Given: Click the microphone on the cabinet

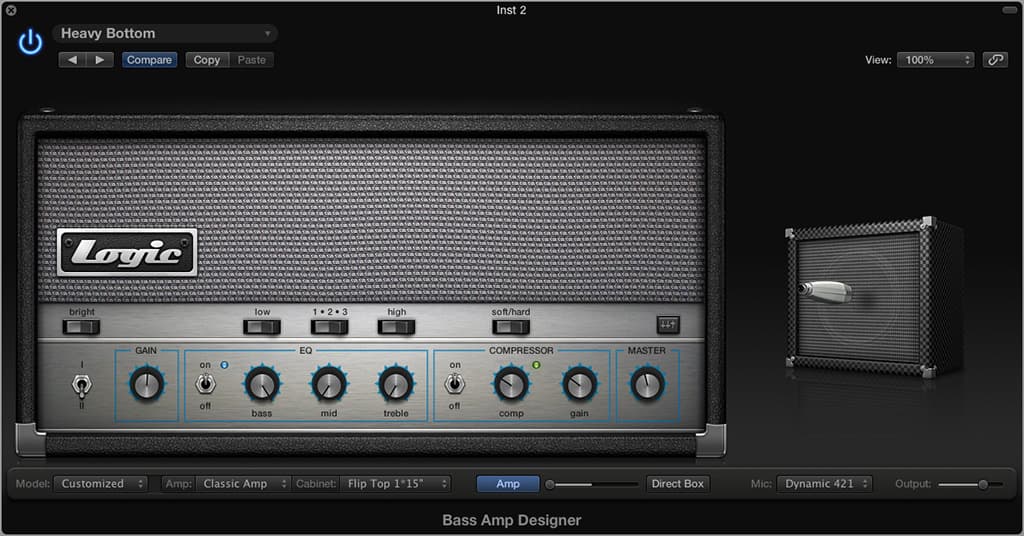Looking at the screenshot, I should [x=824, y=291].
